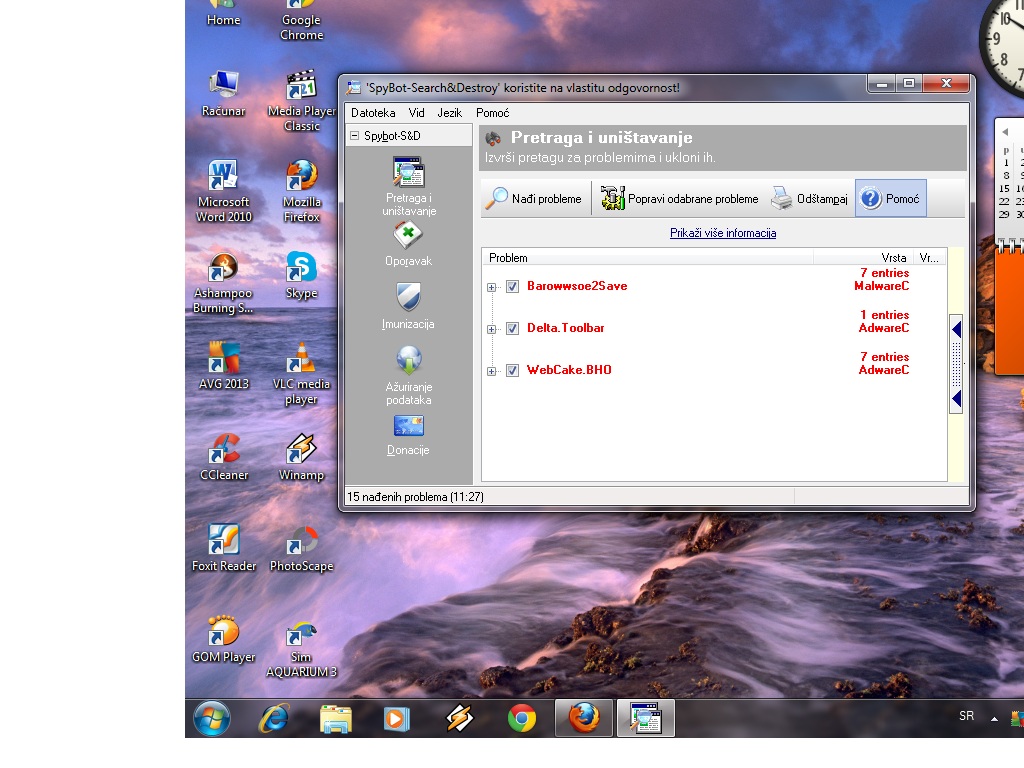Viewport: 1024px width, 768px height.
Task: Open the Pomoć menu in menu bar
Action: coord(492,113)
